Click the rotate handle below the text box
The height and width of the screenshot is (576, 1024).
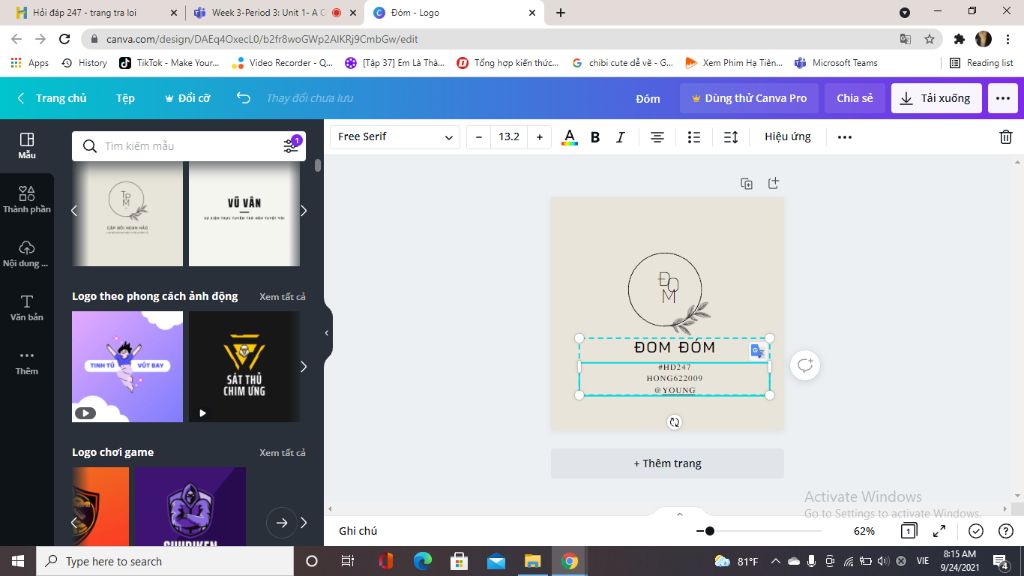click(674, 422)
